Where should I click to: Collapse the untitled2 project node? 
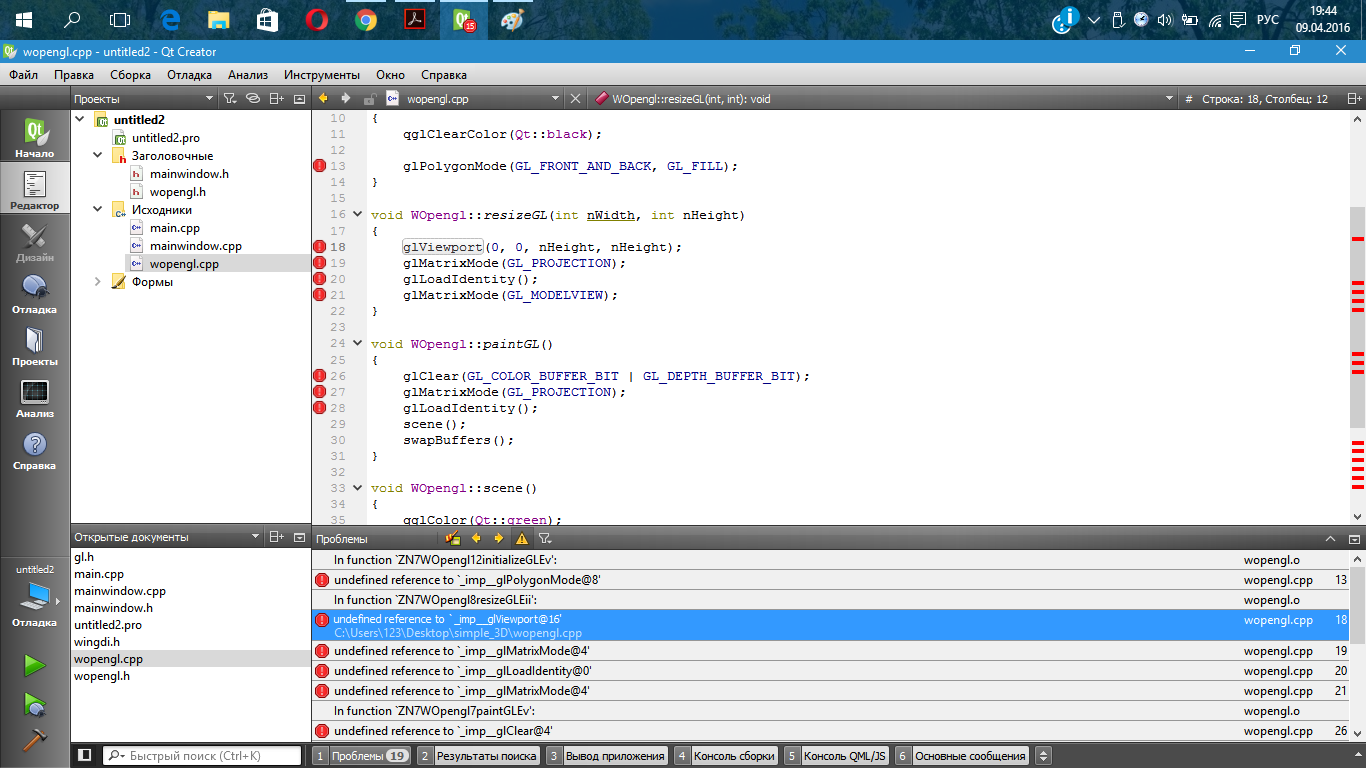[x=80, y=120]
